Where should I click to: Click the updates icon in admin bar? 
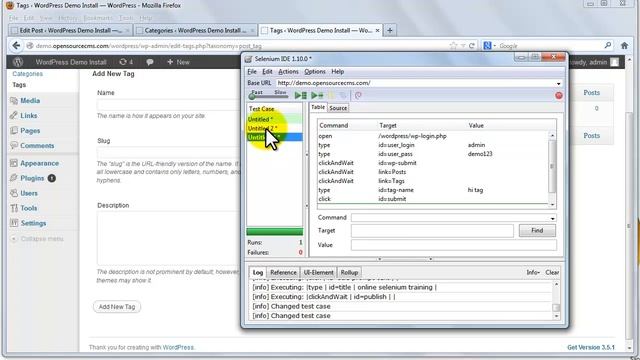click(126, 62)
